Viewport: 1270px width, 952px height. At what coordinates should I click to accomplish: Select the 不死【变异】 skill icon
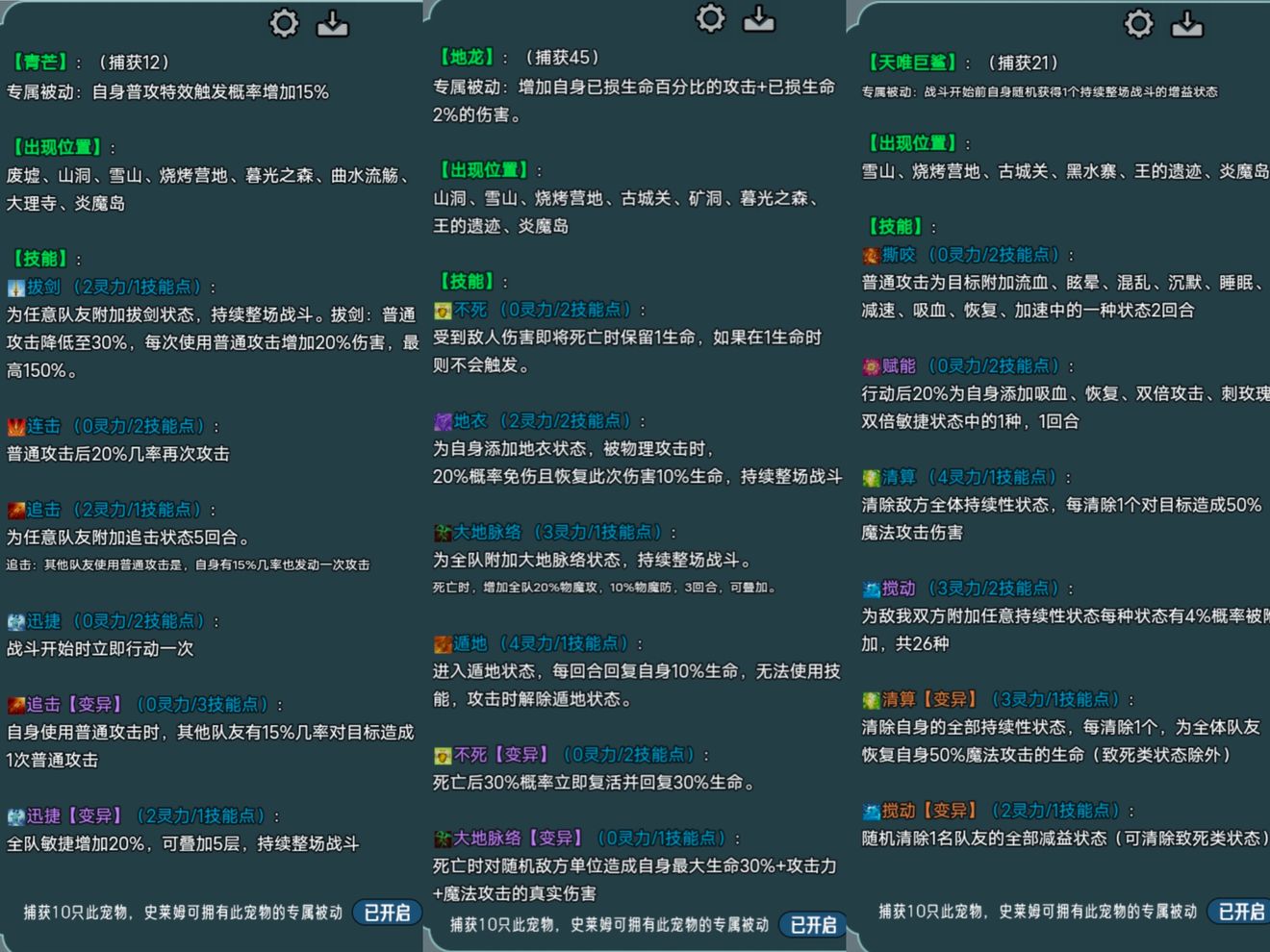(443, 756)
